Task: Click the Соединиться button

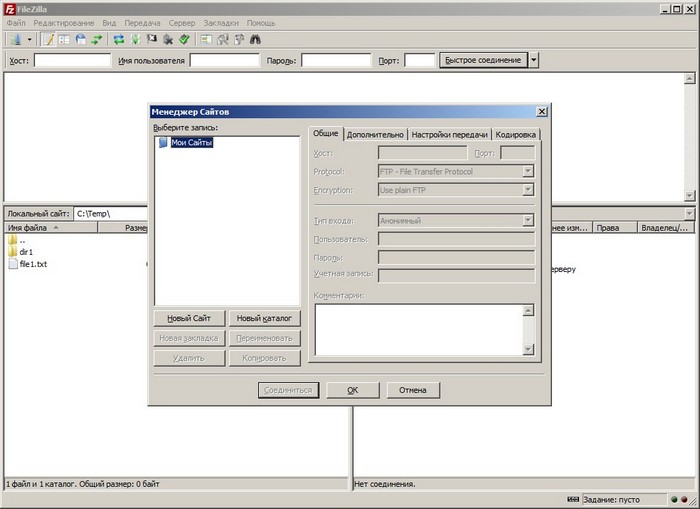Action: pyautogui.click(x=288, y=390)
